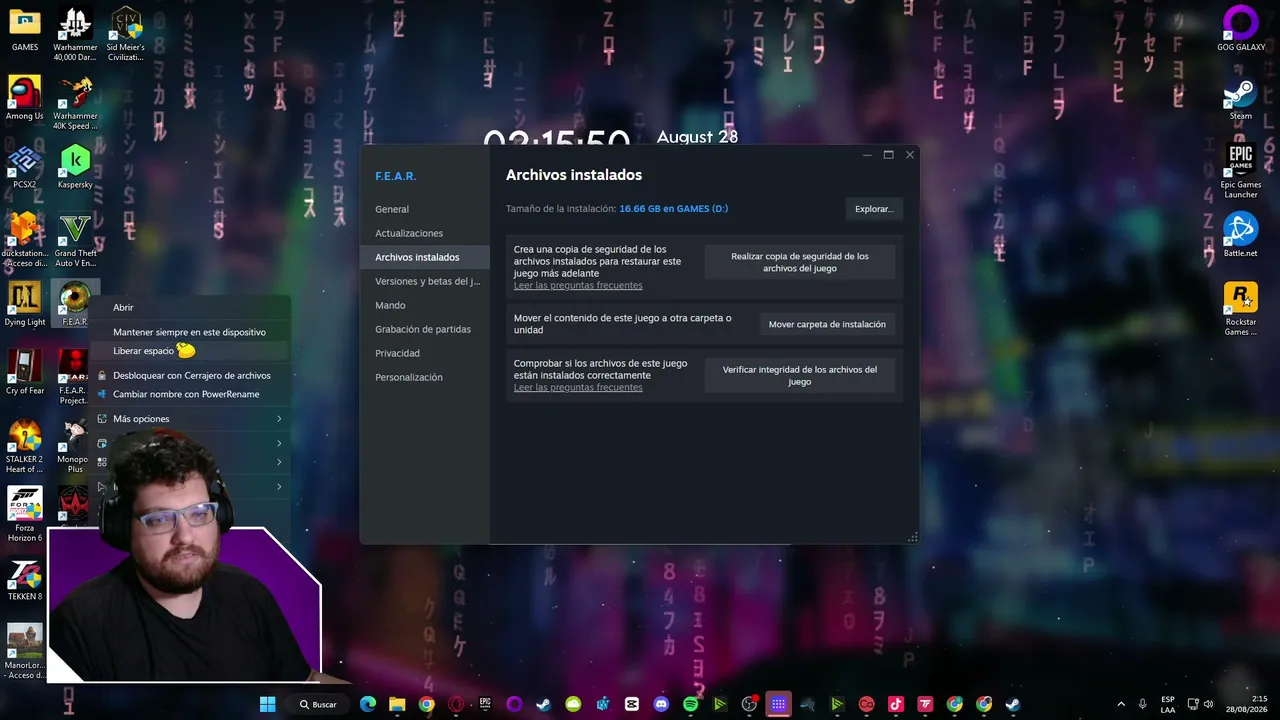Open Spotify from the taskbar

(690, 704)
